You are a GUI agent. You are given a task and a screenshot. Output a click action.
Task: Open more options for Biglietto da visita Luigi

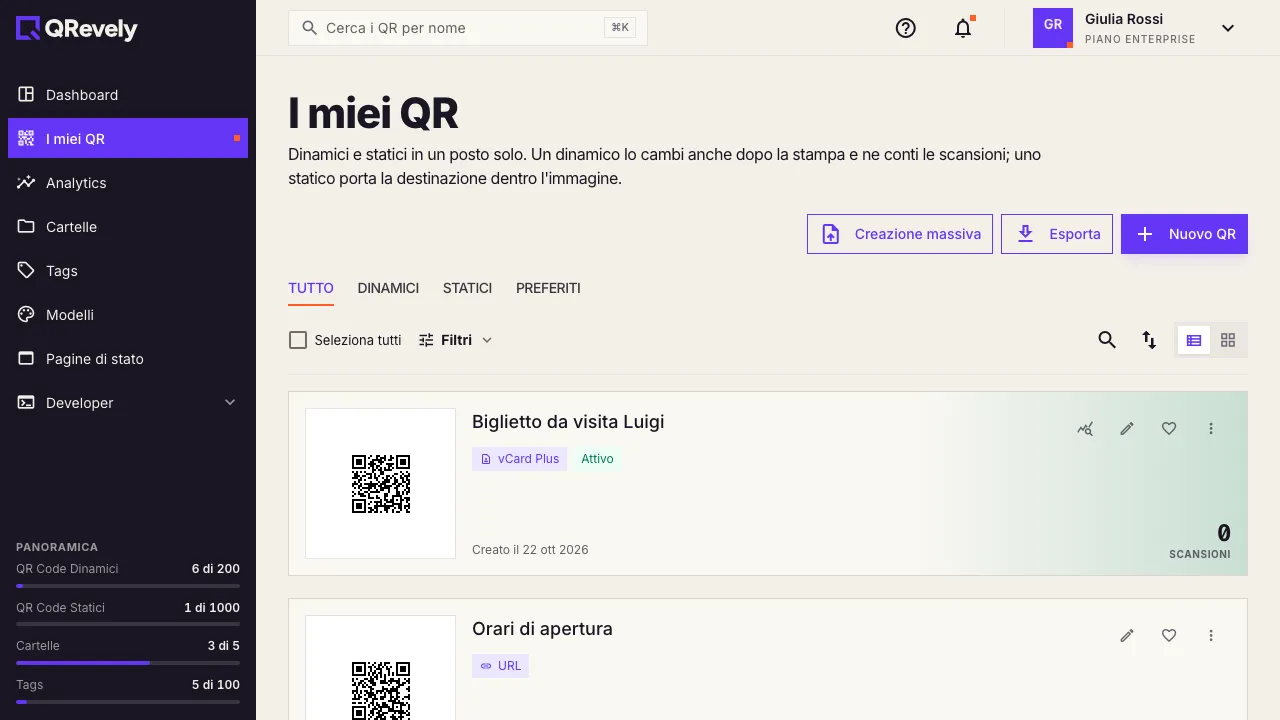coord(1211,428)
